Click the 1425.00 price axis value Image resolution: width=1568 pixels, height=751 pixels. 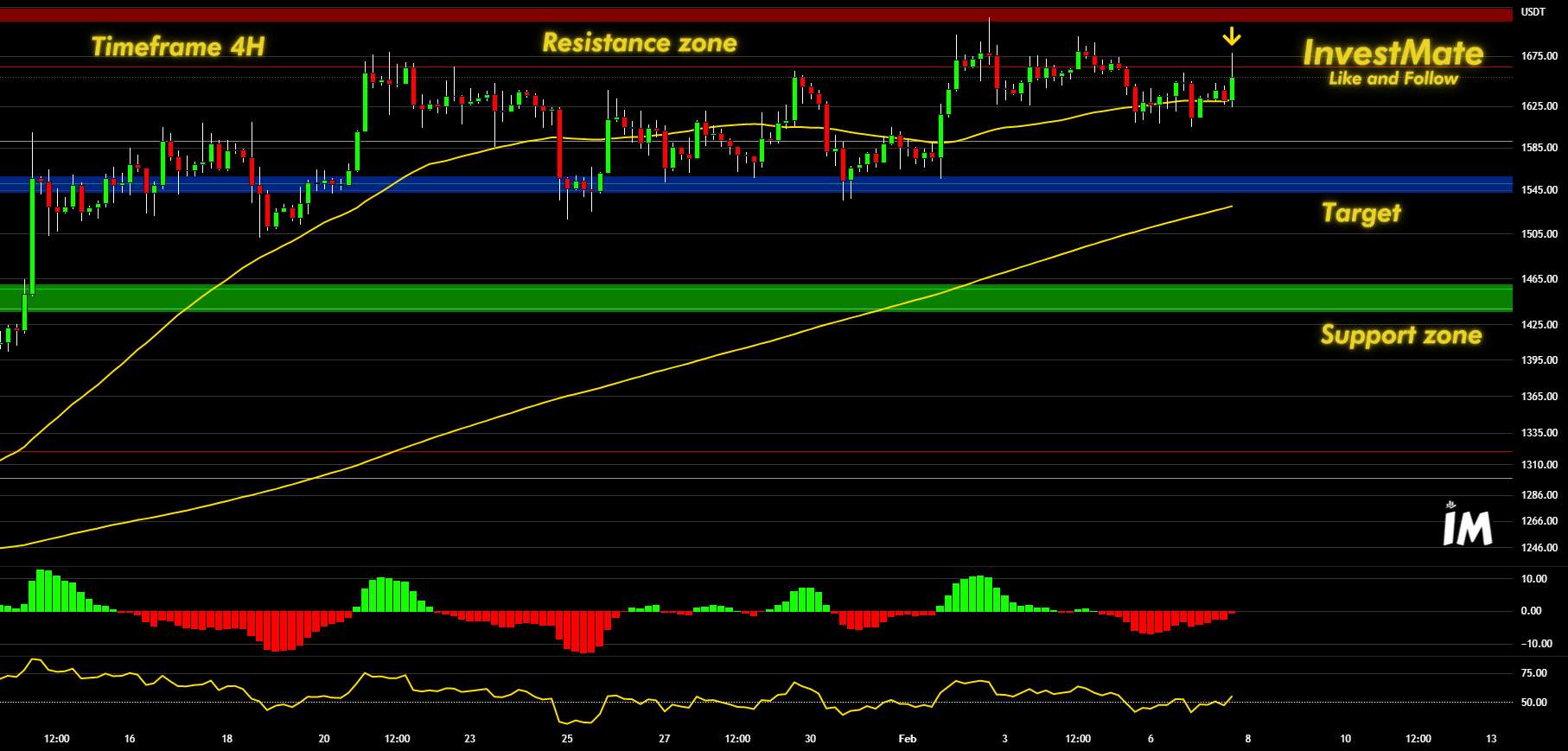tap(1539, 325)
